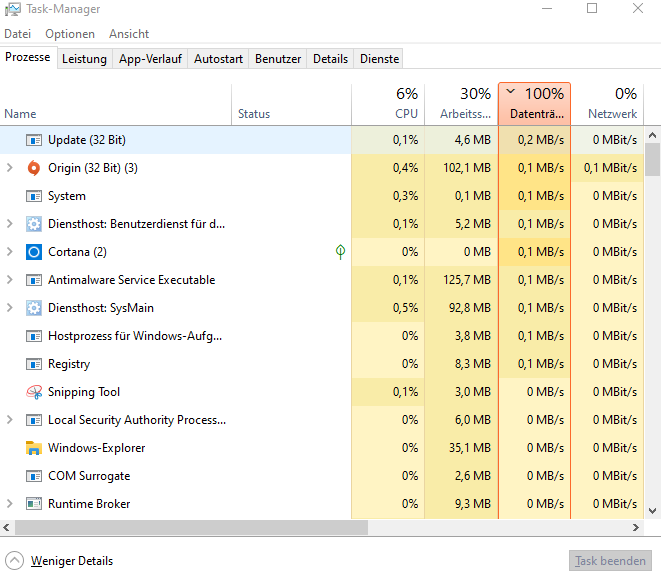Click the Weniger Details link text
The width and height of the screenshot is (661, 582).
pyautogui.click(x=72, y=561)
